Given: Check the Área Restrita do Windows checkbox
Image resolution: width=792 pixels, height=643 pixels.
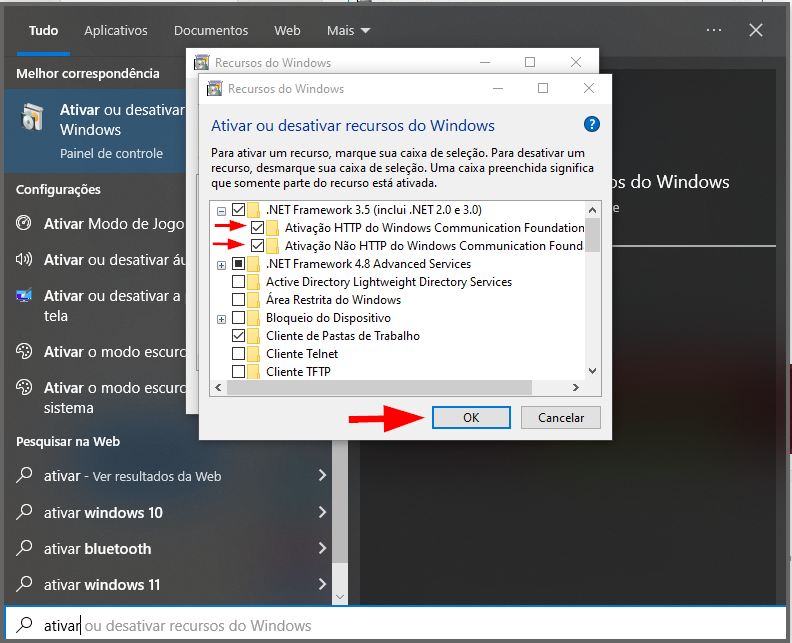Looking at the screenshot, I should [x=238, y=300].
